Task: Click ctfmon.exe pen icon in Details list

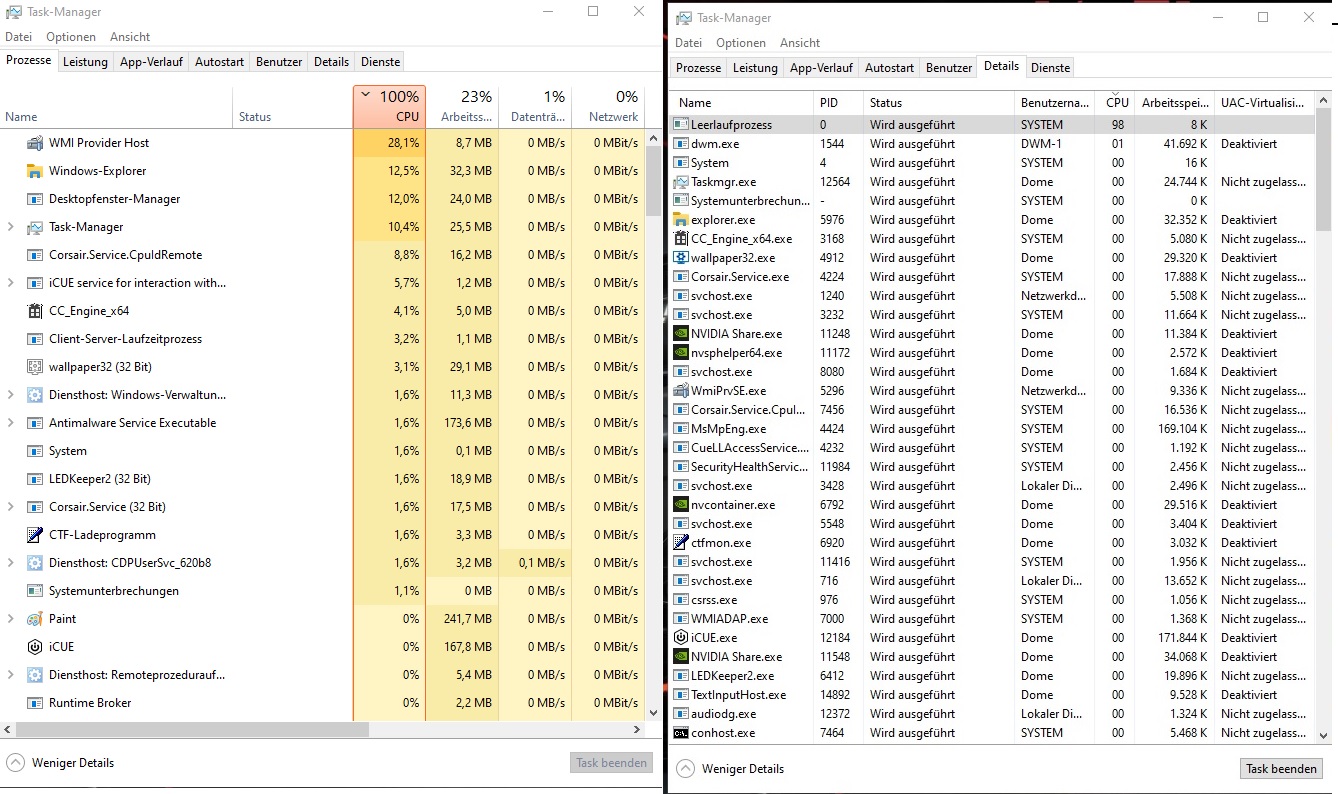Action: tap(681, 543)
